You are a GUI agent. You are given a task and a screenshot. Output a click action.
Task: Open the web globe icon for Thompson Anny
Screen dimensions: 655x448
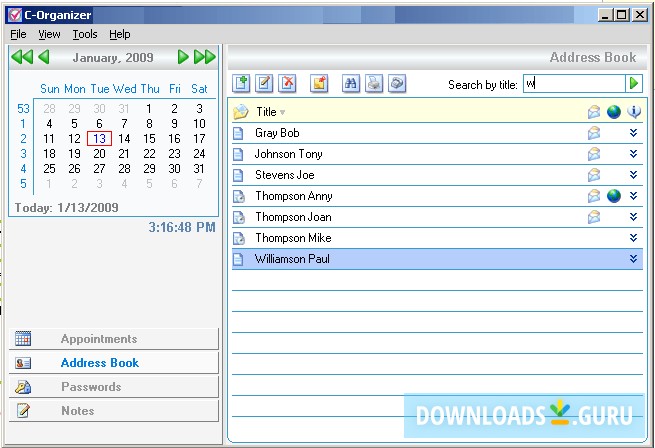click(x=614, y=196)
